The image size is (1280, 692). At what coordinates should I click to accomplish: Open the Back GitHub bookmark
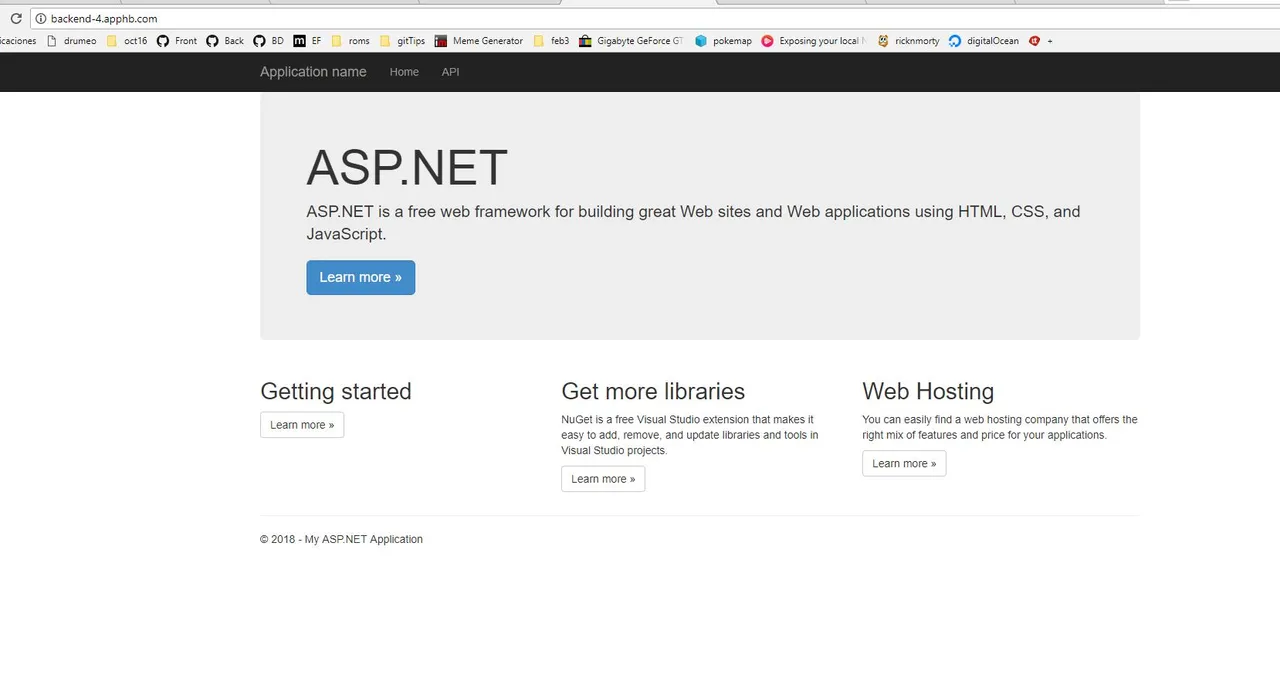pyautogui.click(x=225, y=41)
